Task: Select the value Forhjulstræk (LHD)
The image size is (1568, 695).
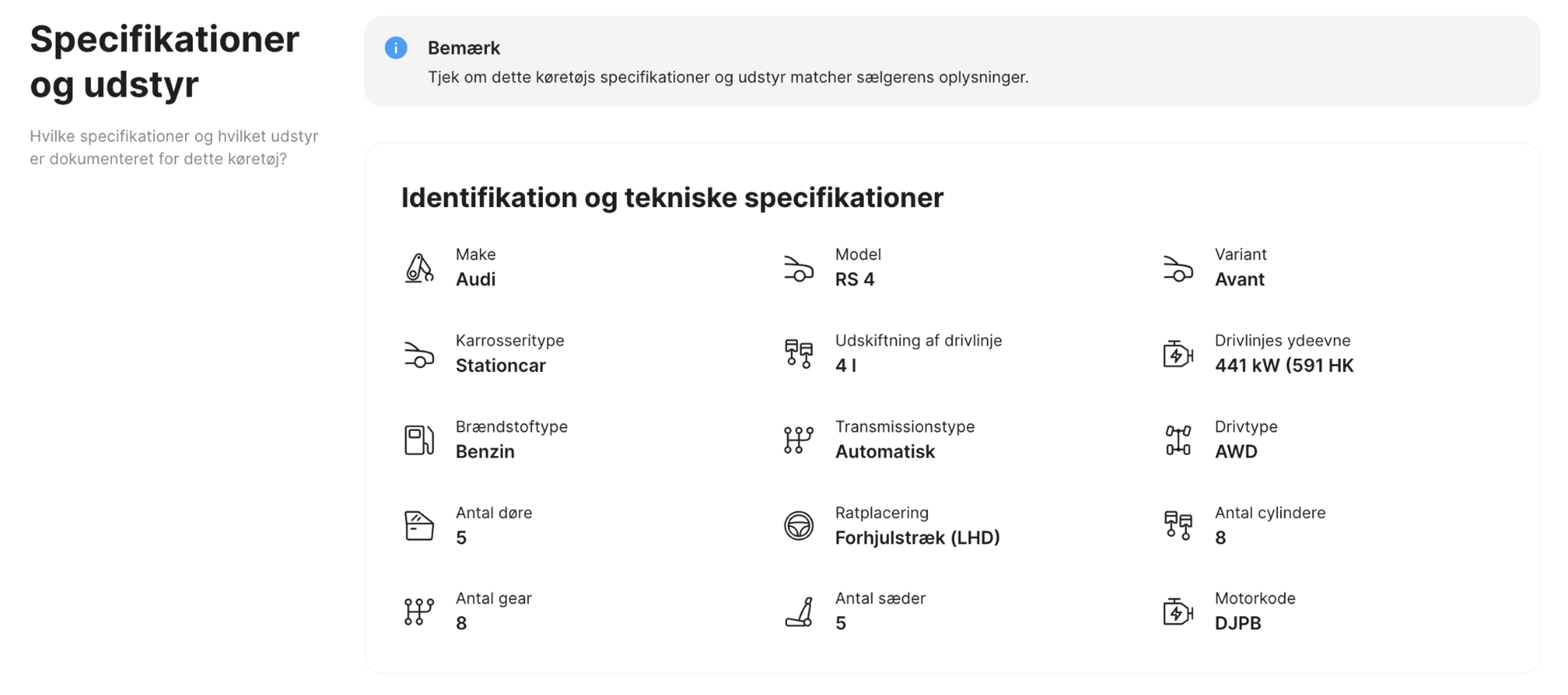Action: coord(918,538)
